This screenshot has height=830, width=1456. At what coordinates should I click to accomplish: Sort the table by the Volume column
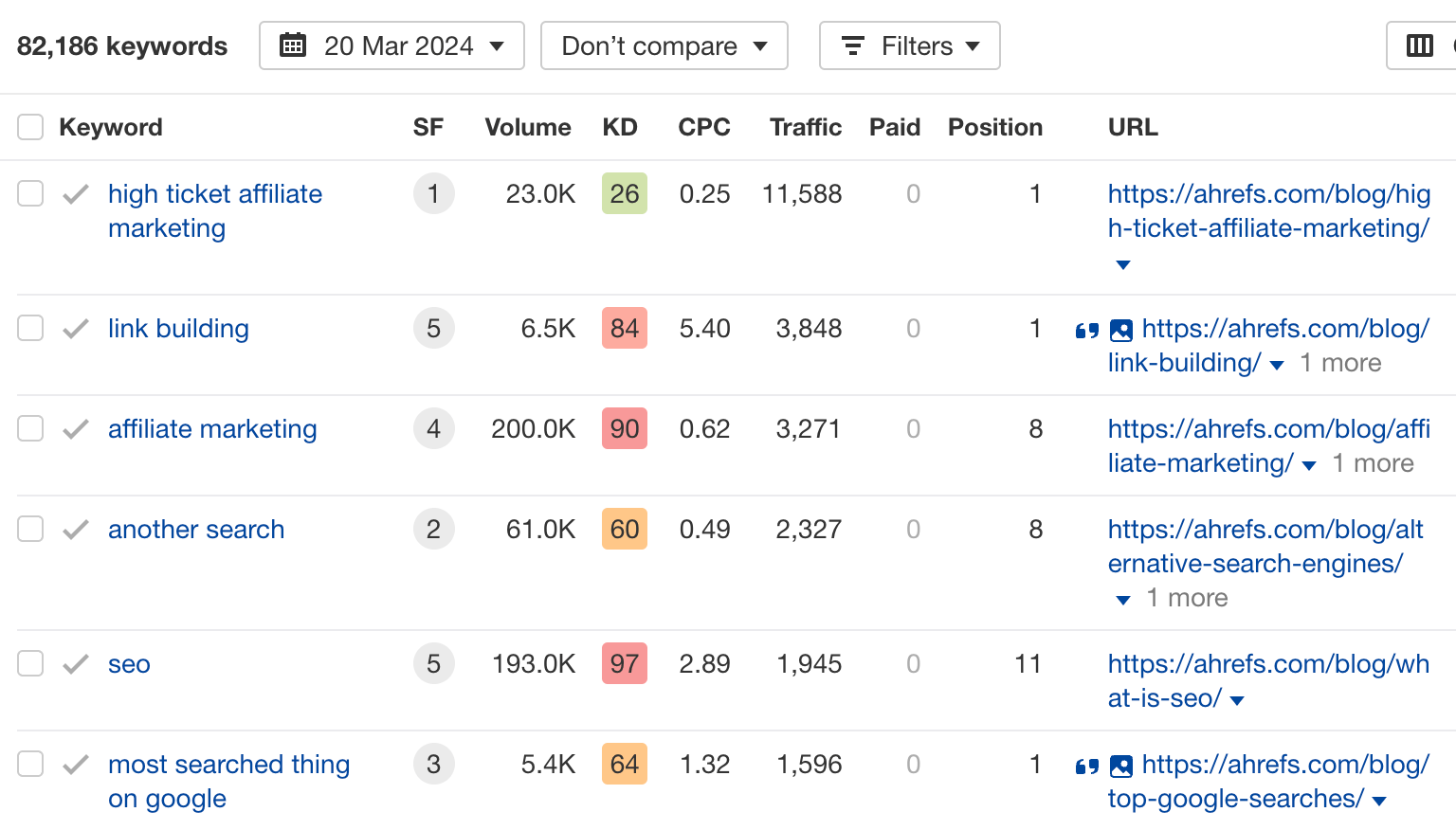point(527,126)
